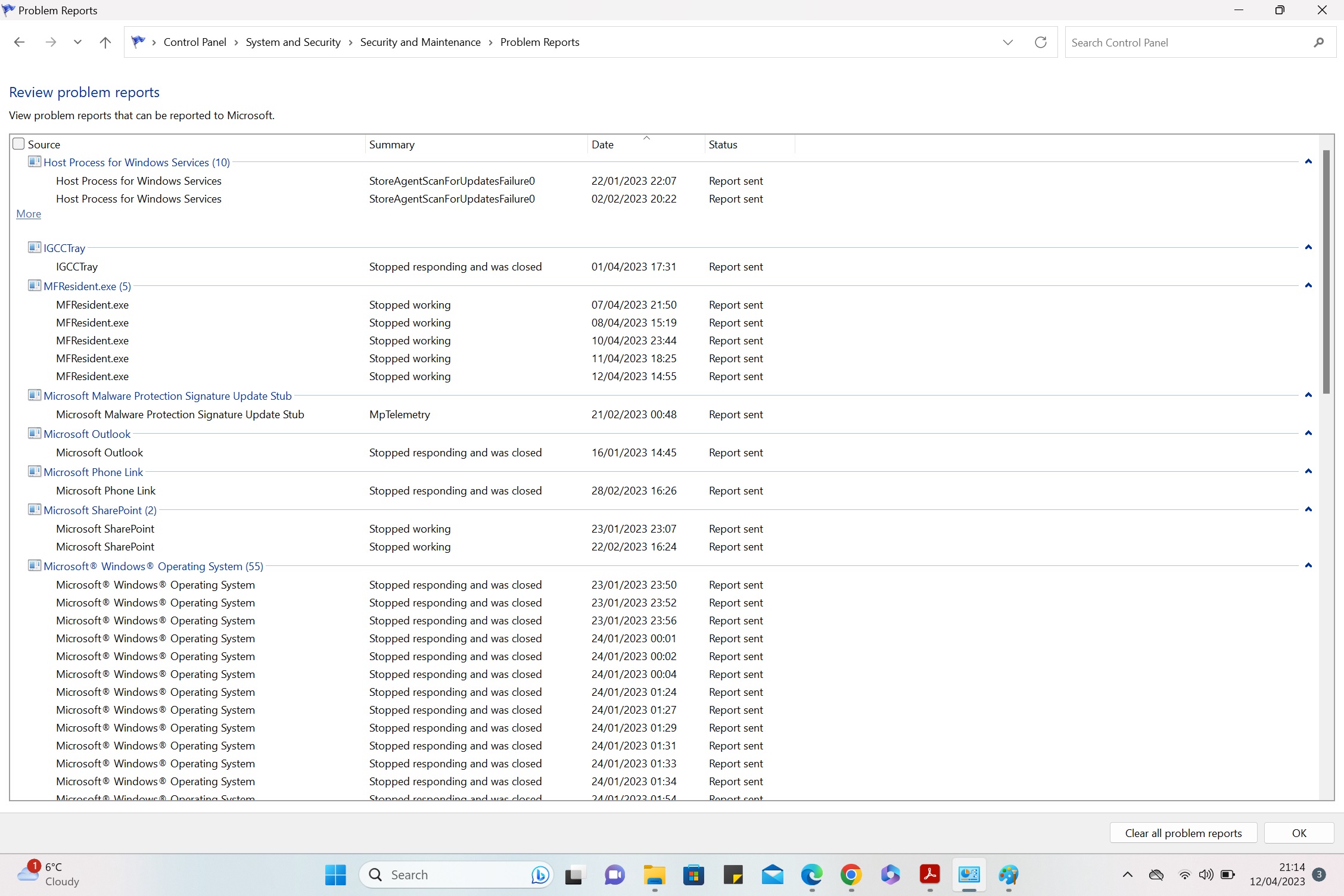
Task: Open Microsoft Edge from the taskbar
Action: [x=811, y=875]
